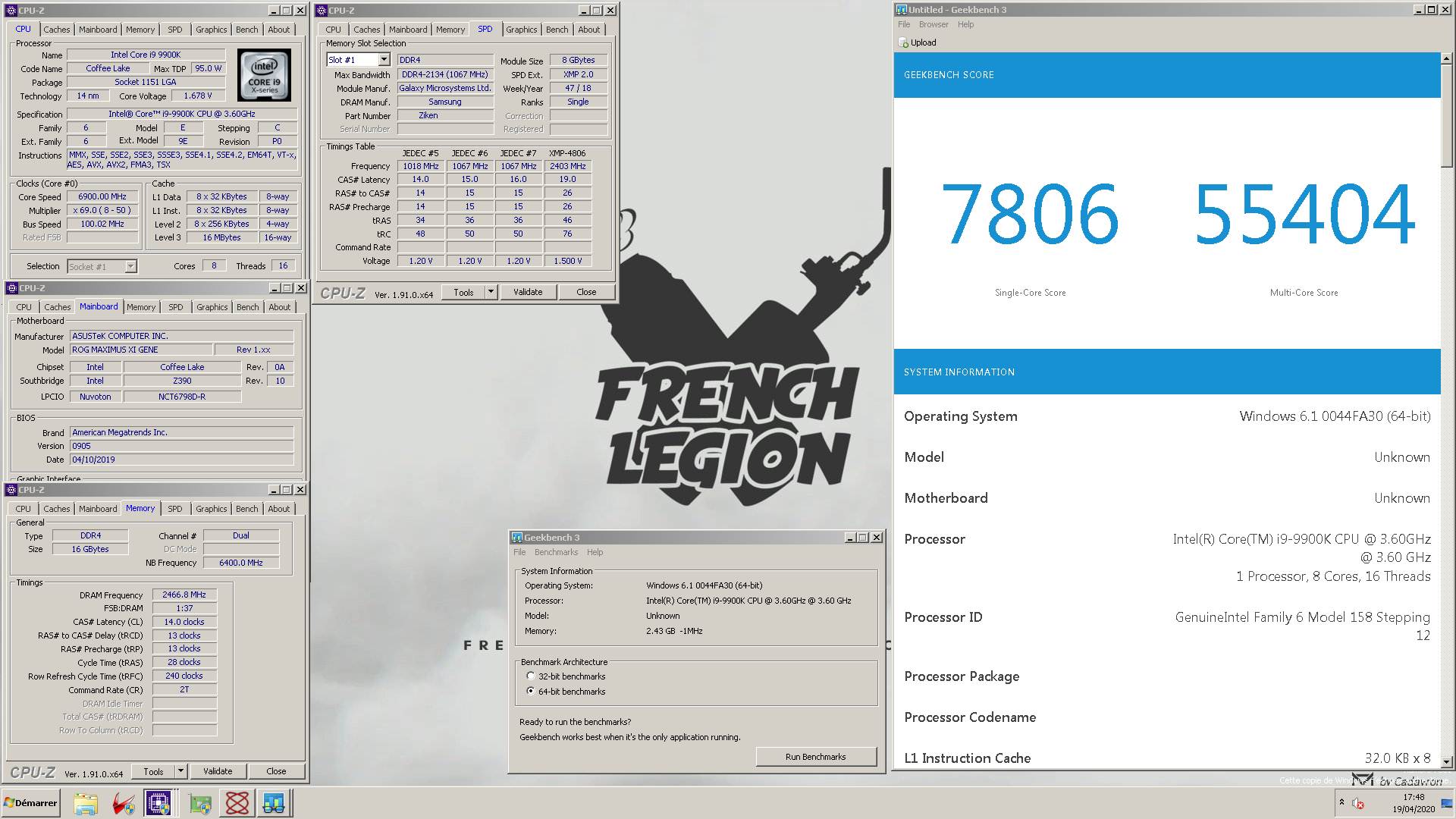
Task: Click CPU-Z title icon of Mainboard window
Action: coord(11,288)
